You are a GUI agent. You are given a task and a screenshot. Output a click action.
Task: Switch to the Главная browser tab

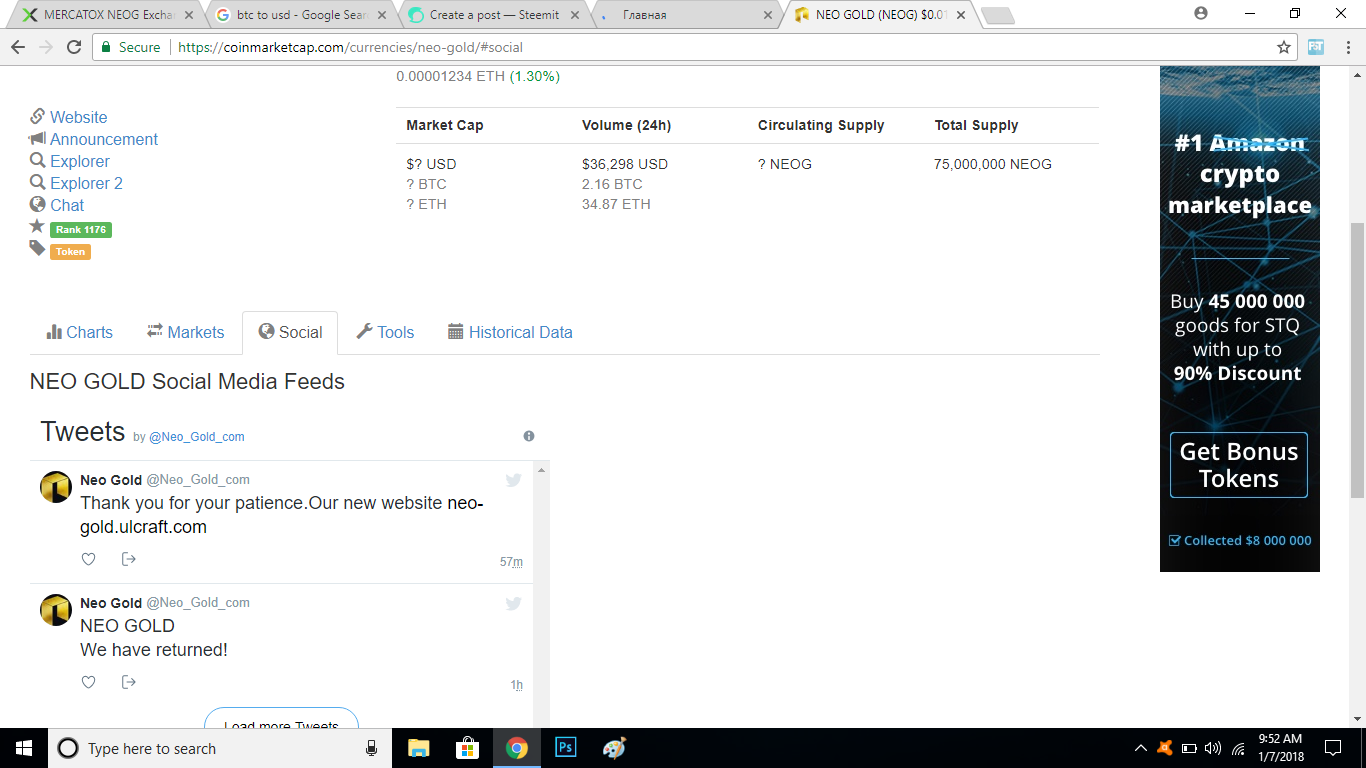688,15
